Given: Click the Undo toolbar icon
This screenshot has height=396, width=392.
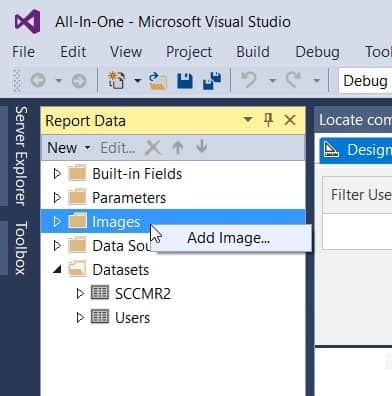Looking at the screenshot, I should (x=249, y=80).
